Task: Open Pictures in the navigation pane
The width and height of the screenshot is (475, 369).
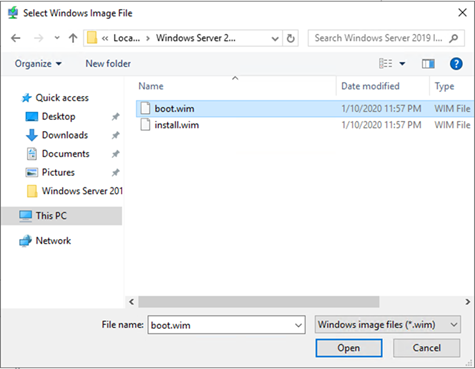Action: click(x=58, y=172)
